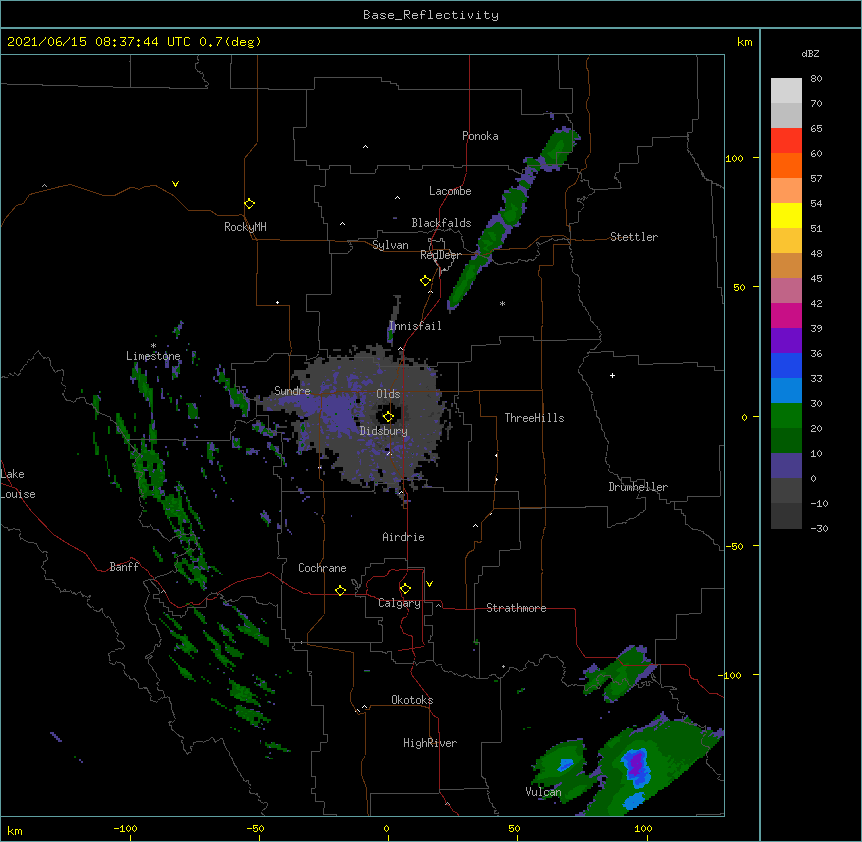Screen dimensions: 862x842
Task: Click the RockyMH label
Action: (245, 227)
